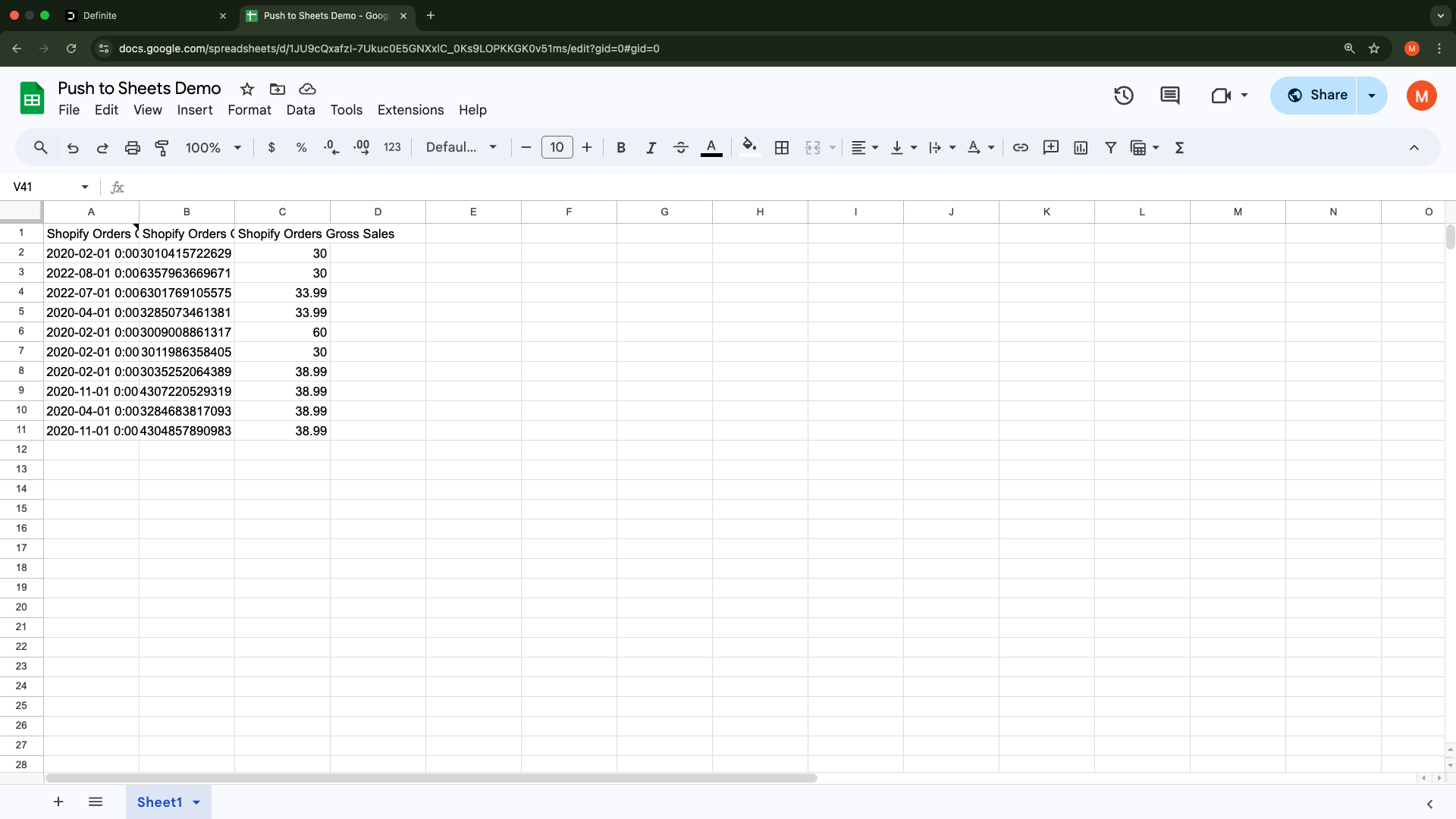
Task: Open the search menus magnifier icon
Action: pos(41,148)
